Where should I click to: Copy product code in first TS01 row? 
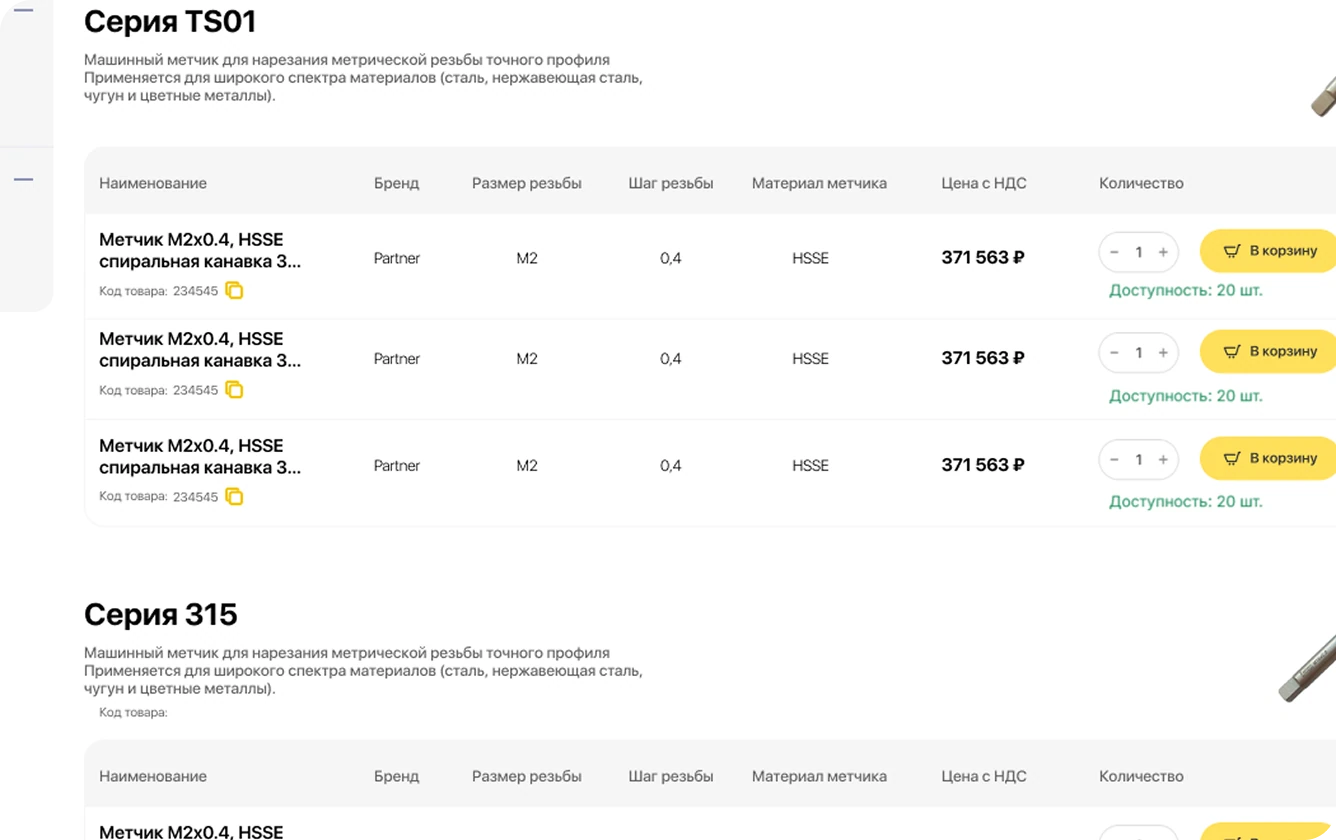point(234,291)
